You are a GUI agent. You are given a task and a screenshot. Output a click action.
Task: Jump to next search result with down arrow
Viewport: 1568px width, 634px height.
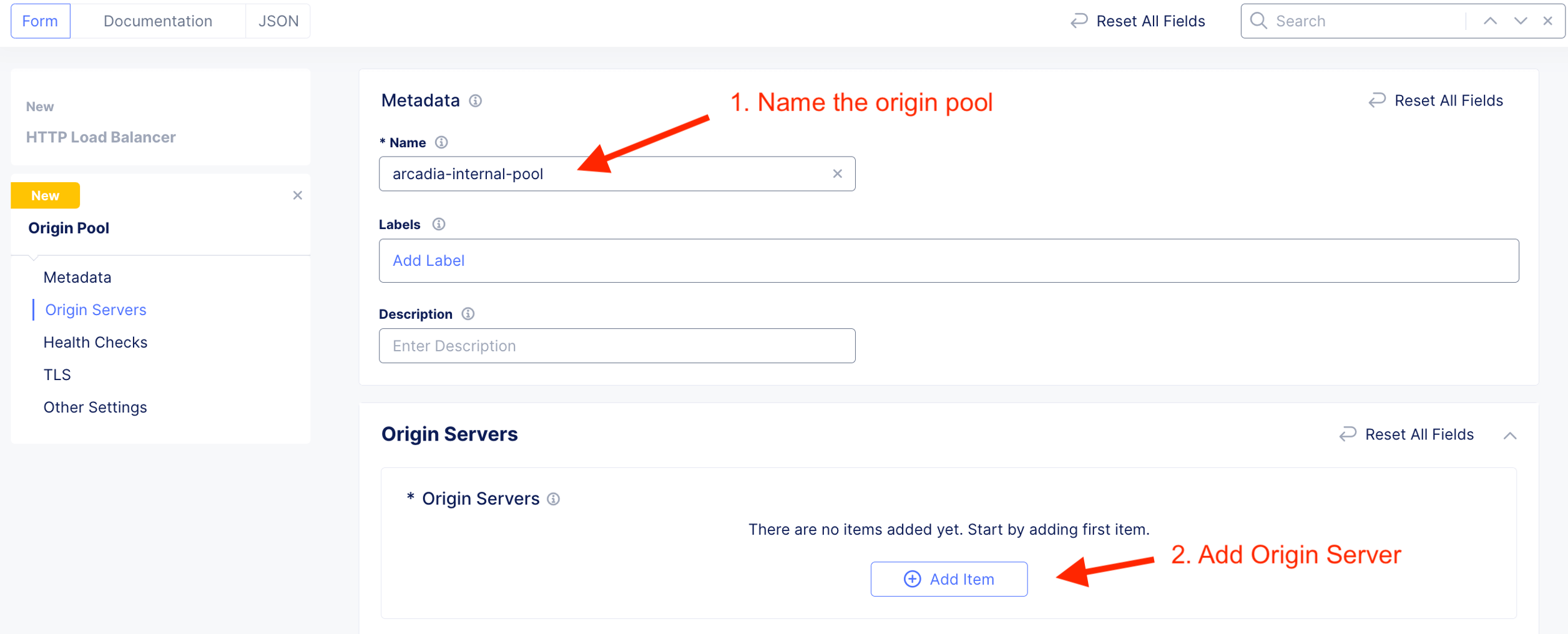[1520, 21]
